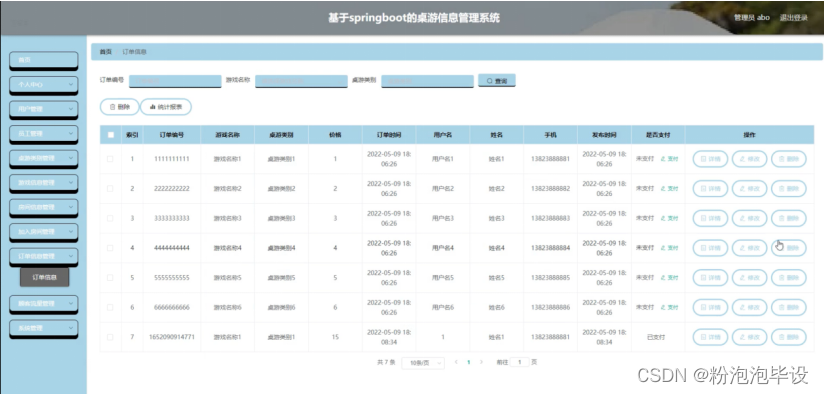The width and height of the screenshot is (824, 394).
Task: Expand the 用户管理 sidebar menu
Action: pyautogui.click(x=44, y=109)
